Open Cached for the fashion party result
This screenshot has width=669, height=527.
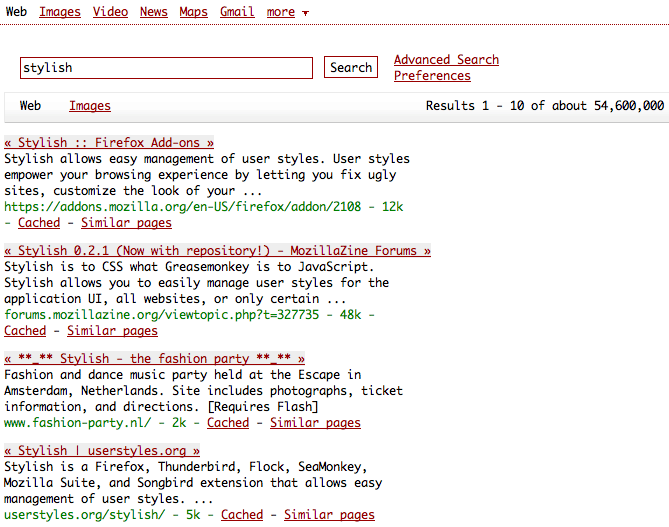(228, 422)
